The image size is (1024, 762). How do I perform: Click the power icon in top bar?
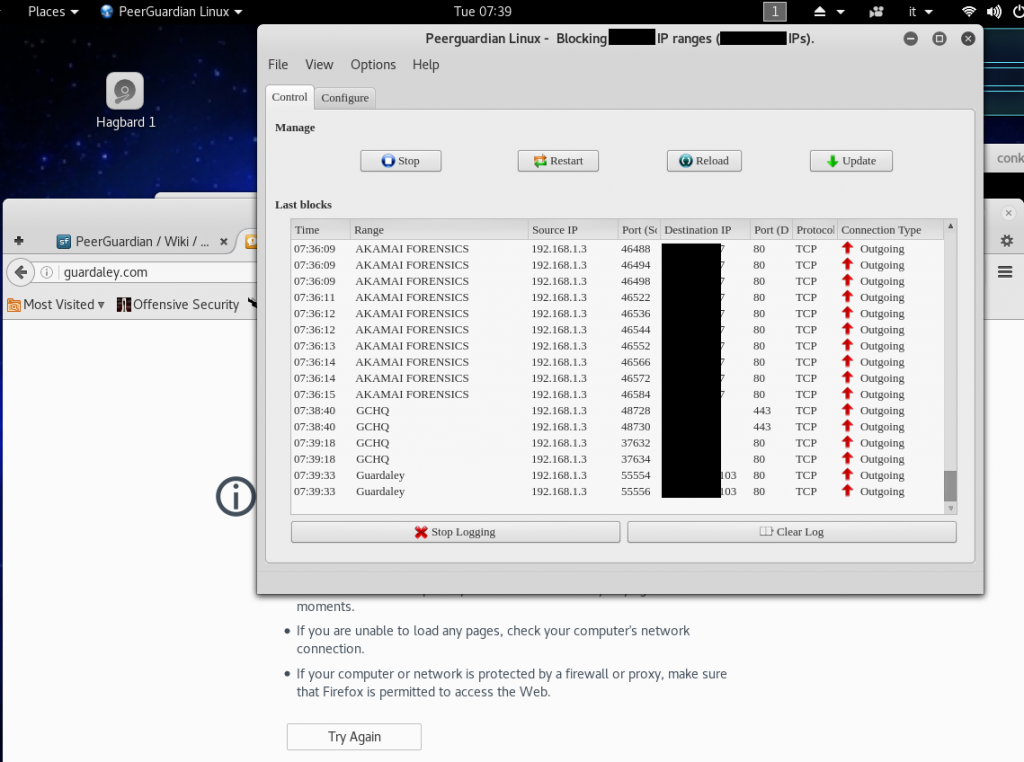pyautogui.click(x=1017, y=12)
